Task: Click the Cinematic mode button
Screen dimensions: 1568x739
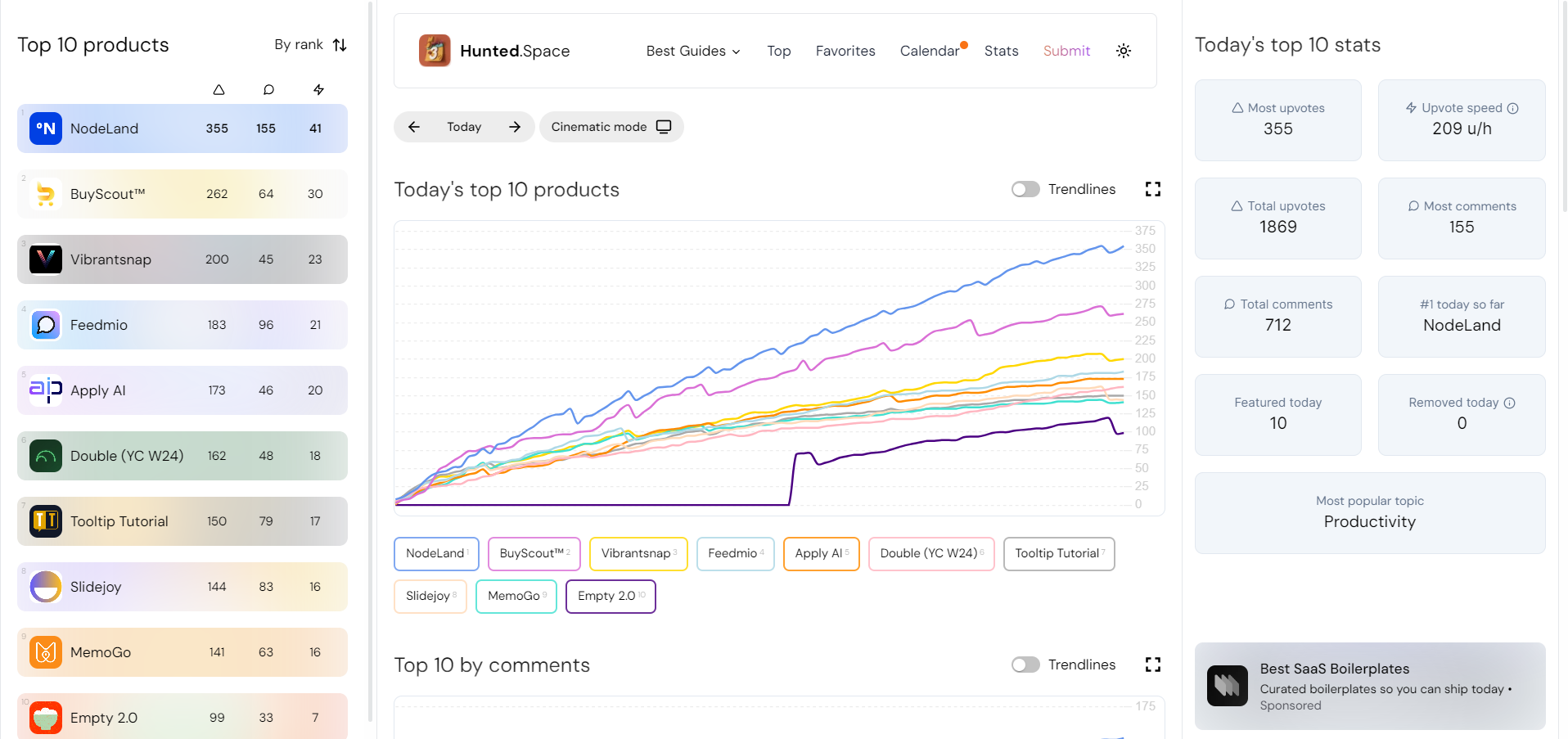Action: point(611,127)
